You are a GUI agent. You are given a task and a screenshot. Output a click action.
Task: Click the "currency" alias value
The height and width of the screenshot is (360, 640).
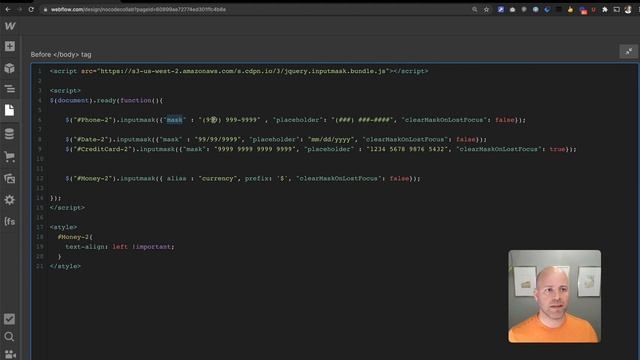coord(218,178)
